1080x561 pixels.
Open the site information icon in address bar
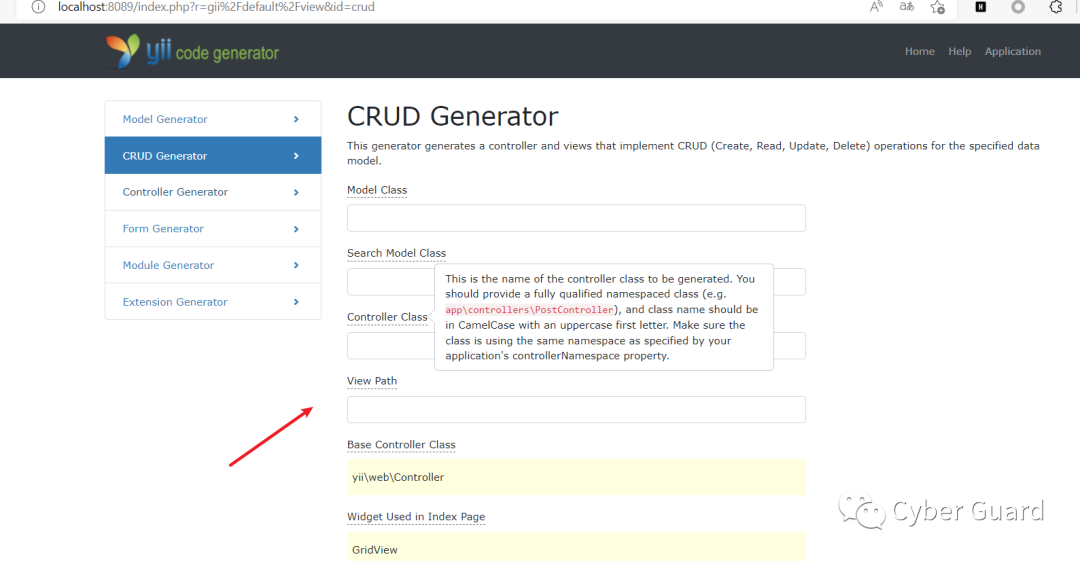point(39,7)
